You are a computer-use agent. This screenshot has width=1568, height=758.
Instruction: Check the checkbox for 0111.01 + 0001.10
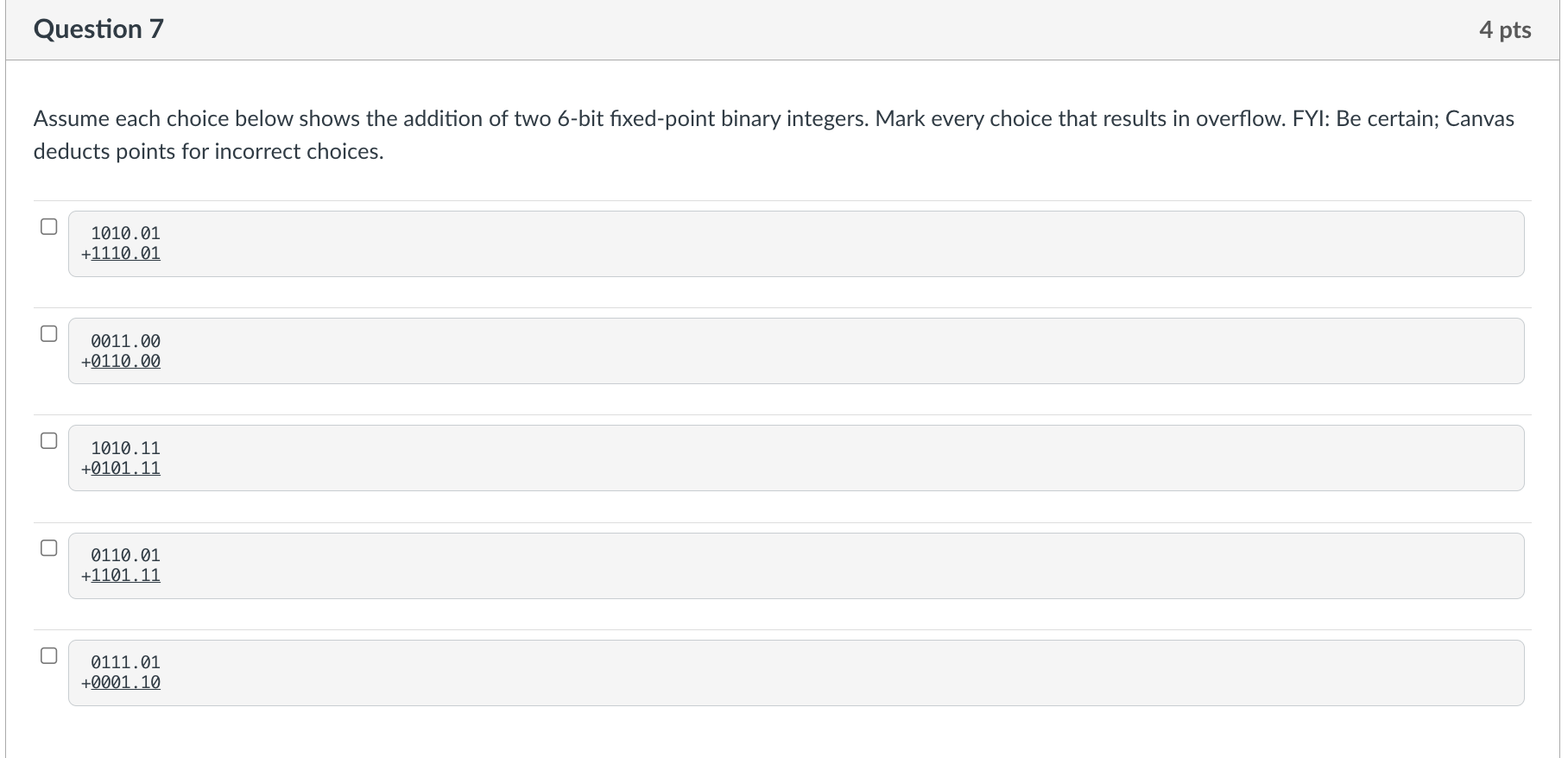point(48,654)
